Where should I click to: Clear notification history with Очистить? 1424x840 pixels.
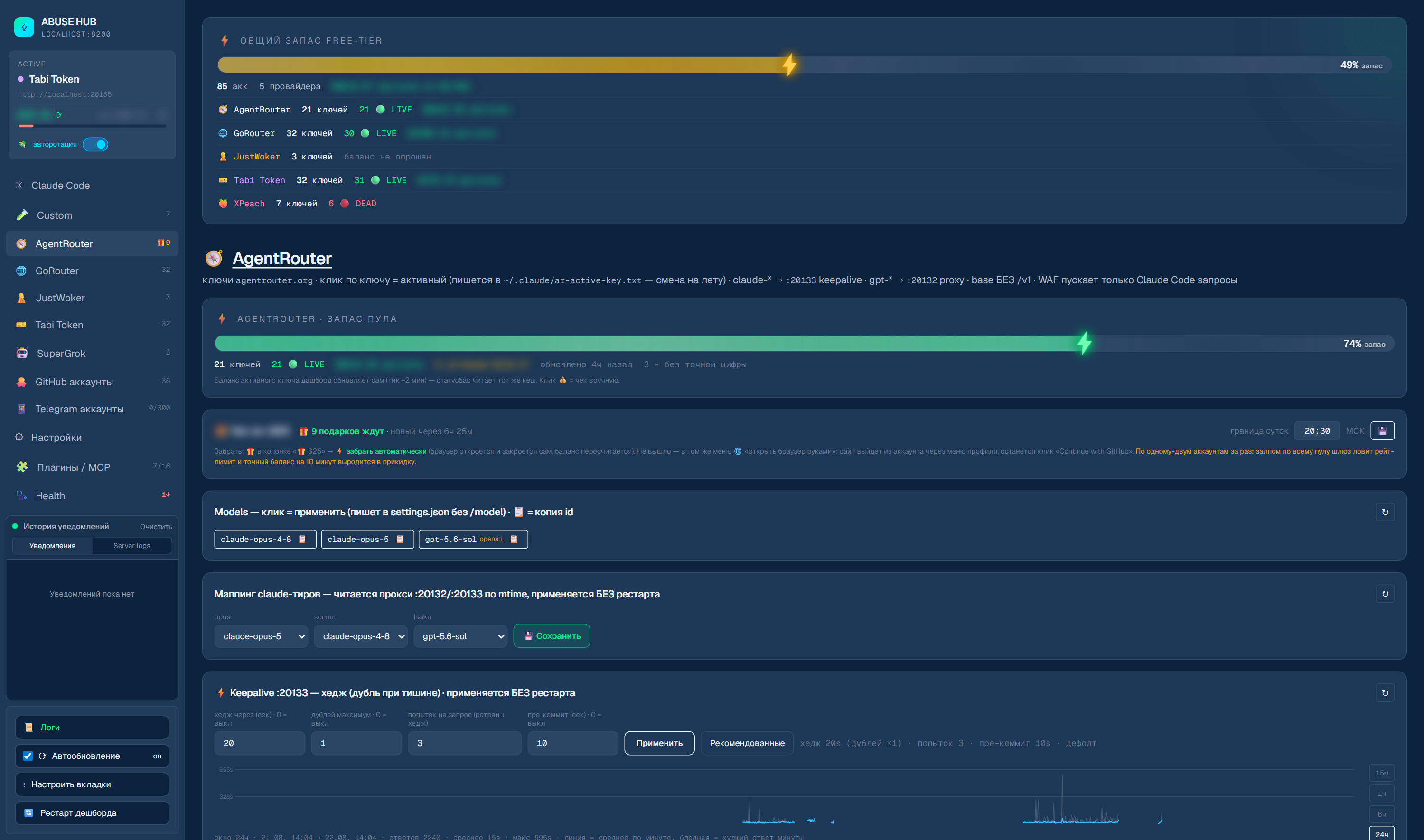point(156,526)
